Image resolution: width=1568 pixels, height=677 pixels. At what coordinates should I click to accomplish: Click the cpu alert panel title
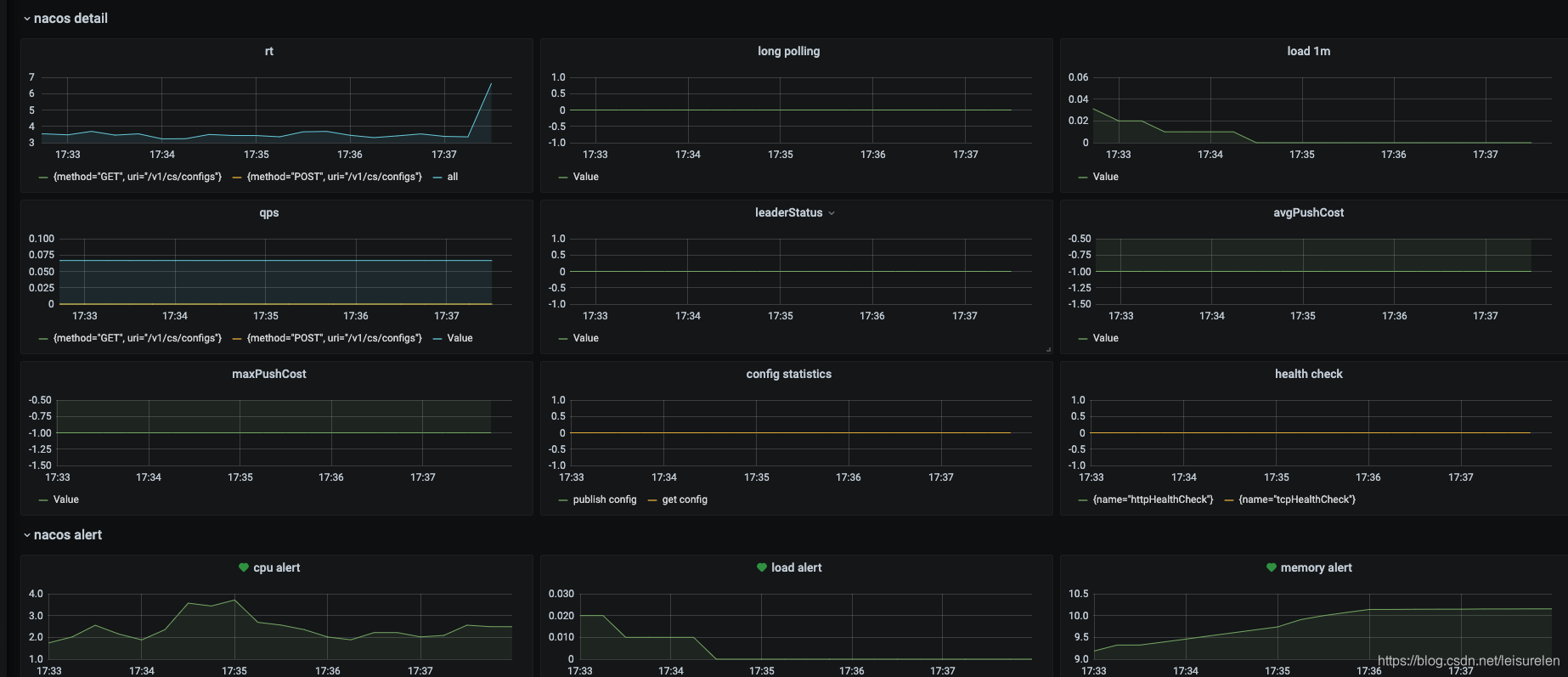point(277,567)
